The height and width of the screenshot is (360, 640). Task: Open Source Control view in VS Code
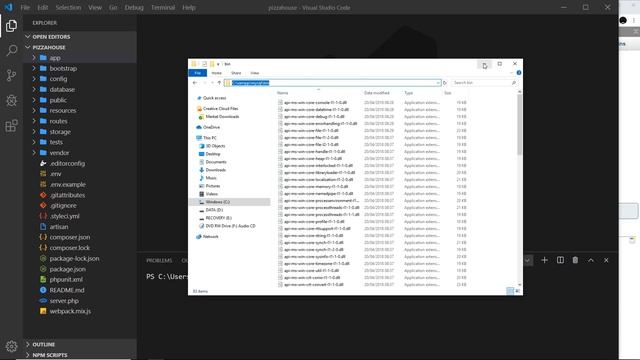tap(11, 76)
